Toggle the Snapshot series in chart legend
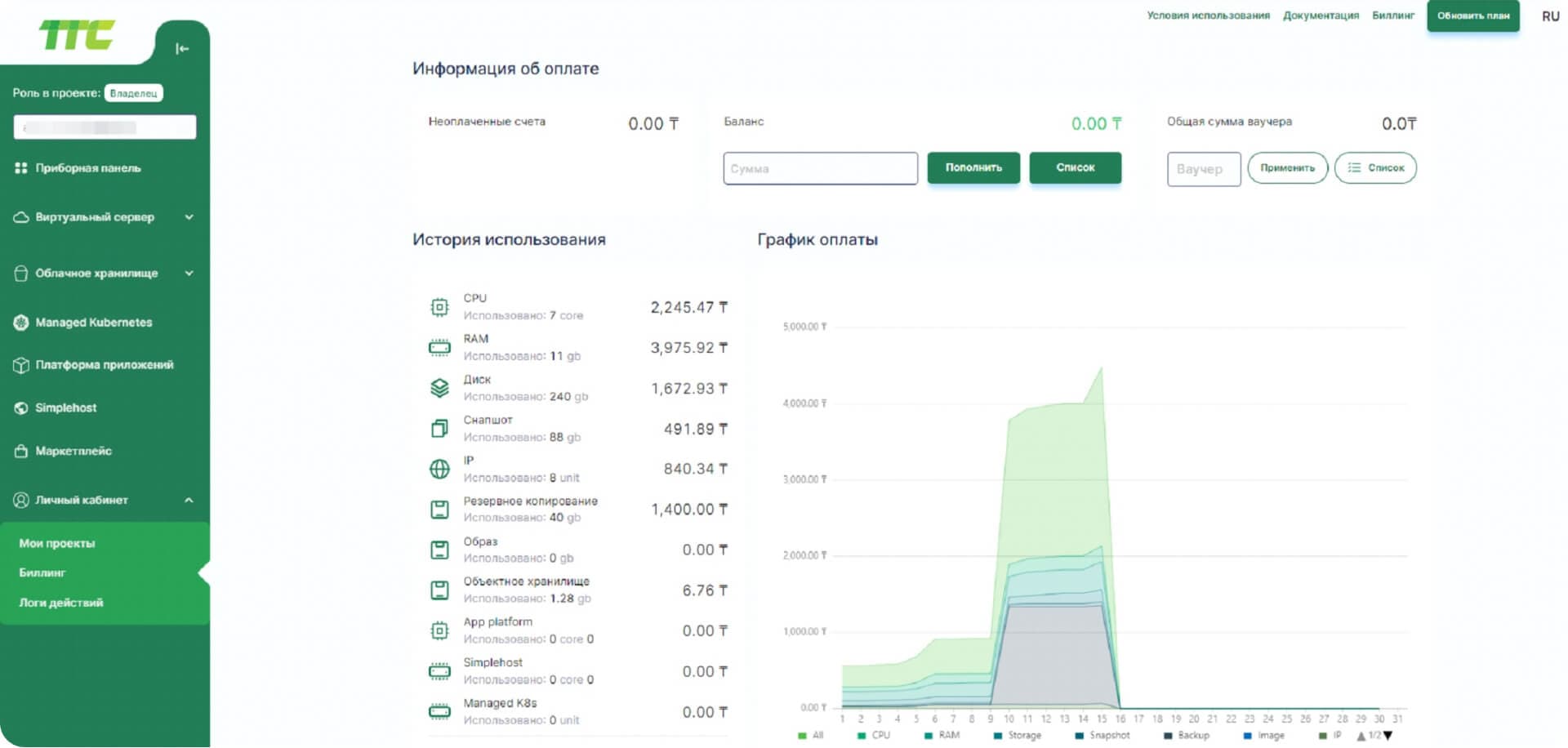The height and width of the screenshot is (748, 1568). click(x=1102, y=736)
